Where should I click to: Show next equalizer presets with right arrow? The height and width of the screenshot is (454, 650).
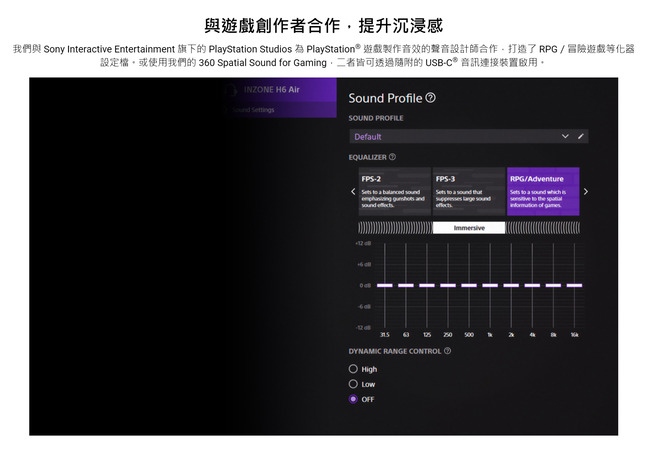coord(585,192)
